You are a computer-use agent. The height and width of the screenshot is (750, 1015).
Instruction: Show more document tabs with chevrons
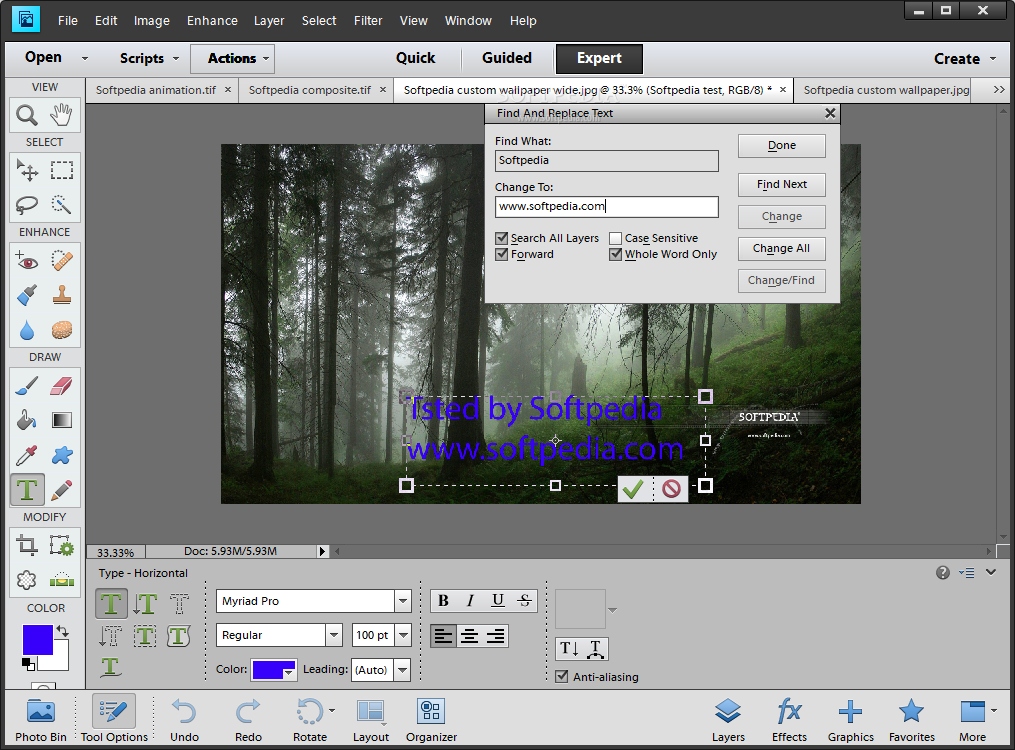pyautogui.click(x=999, y=90)
